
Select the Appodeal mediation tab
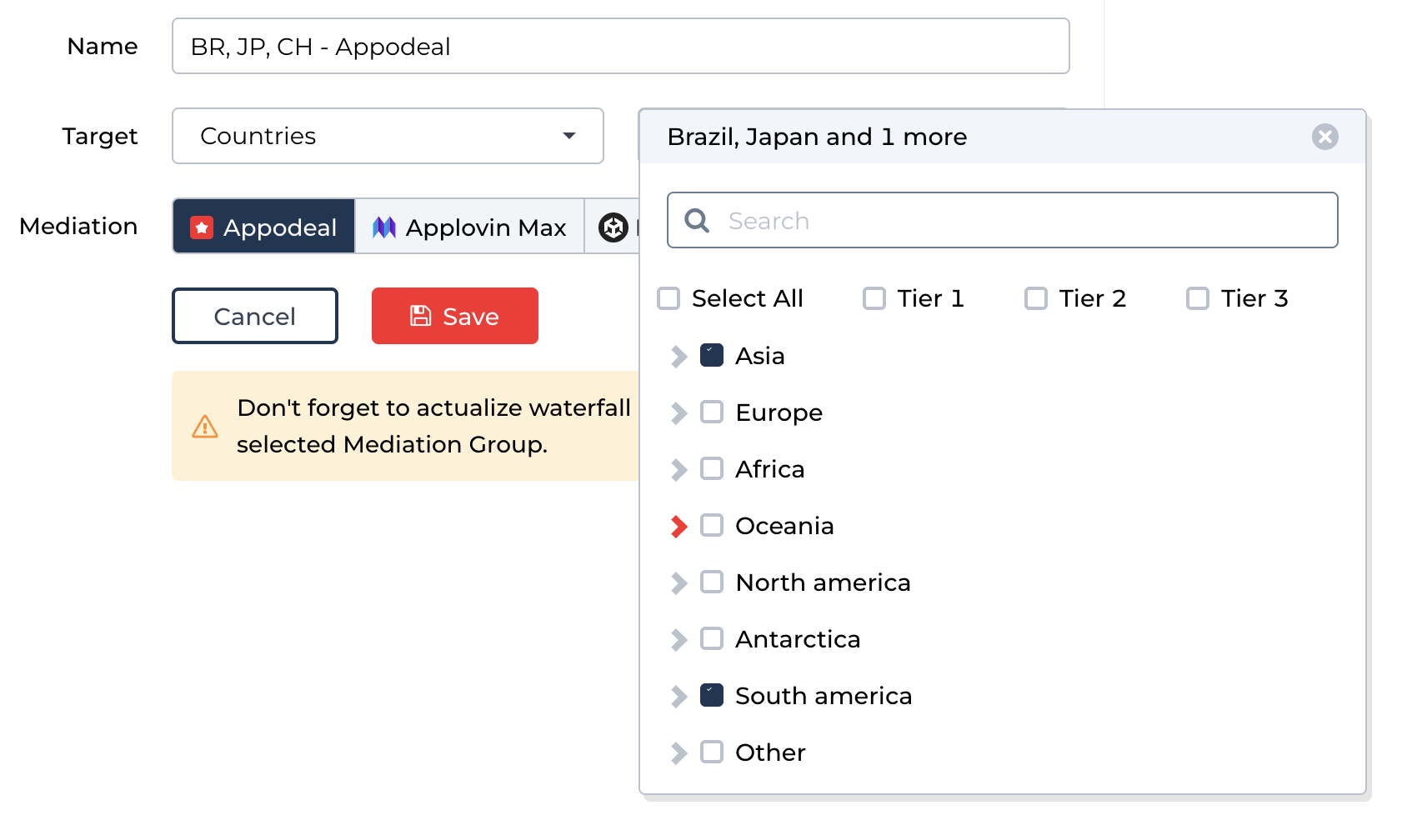pyautogui.click(x=264, y=227)
